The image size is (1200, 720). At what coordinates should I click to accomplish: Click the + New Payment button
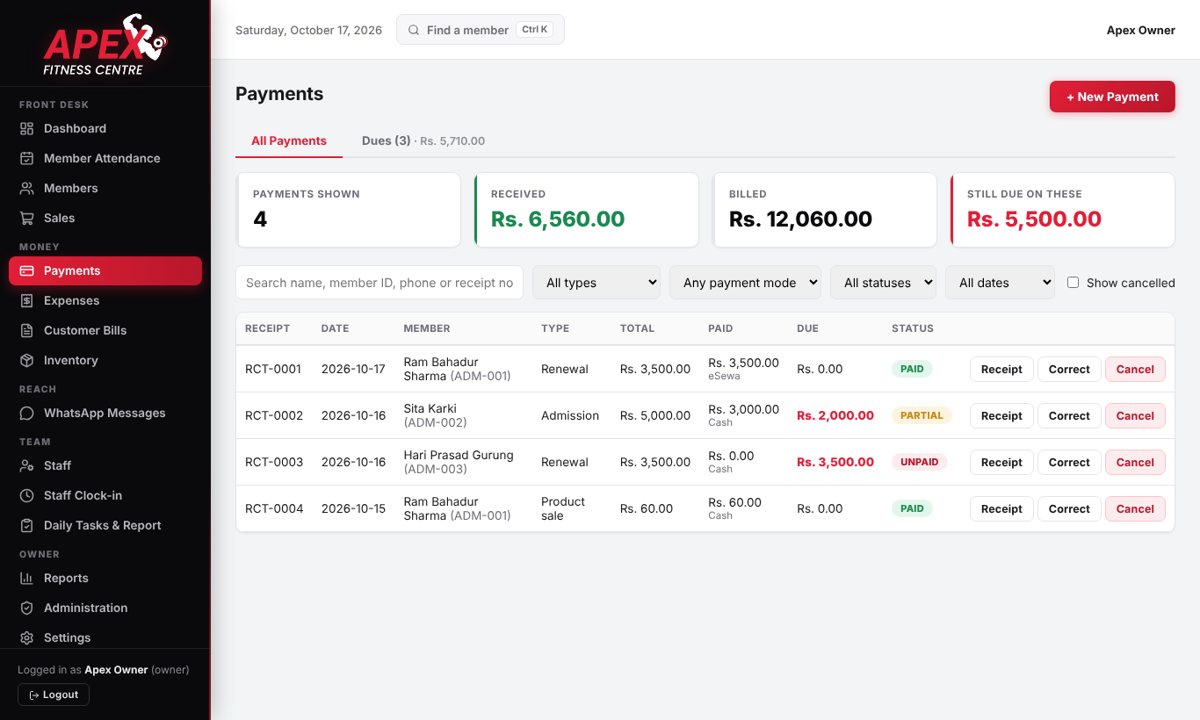(1112, 97)
